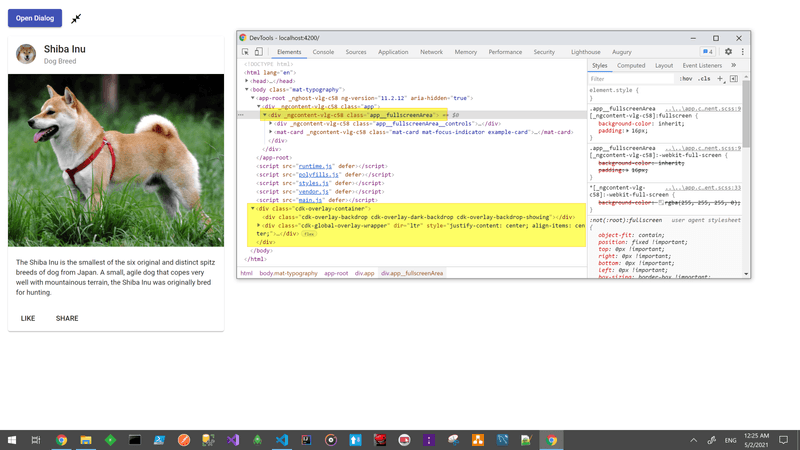Open the Security tab
The height and width of the screenshot is (450, 800).
coord(544,52)
